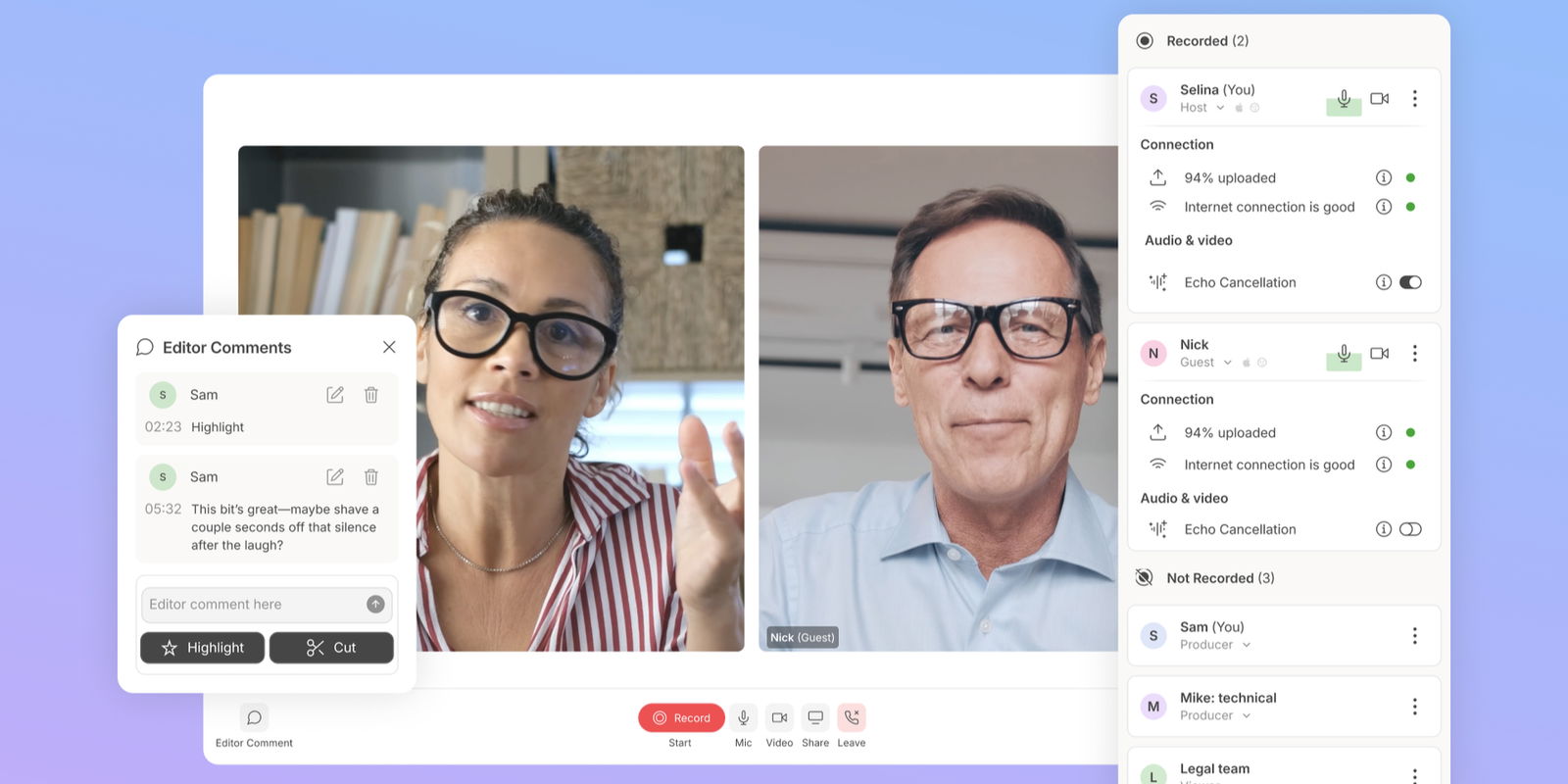Delete Sam's 02:23 Highlight comment
The height and width of the screenshot is (784, 1568).
[x=371, y=395]
